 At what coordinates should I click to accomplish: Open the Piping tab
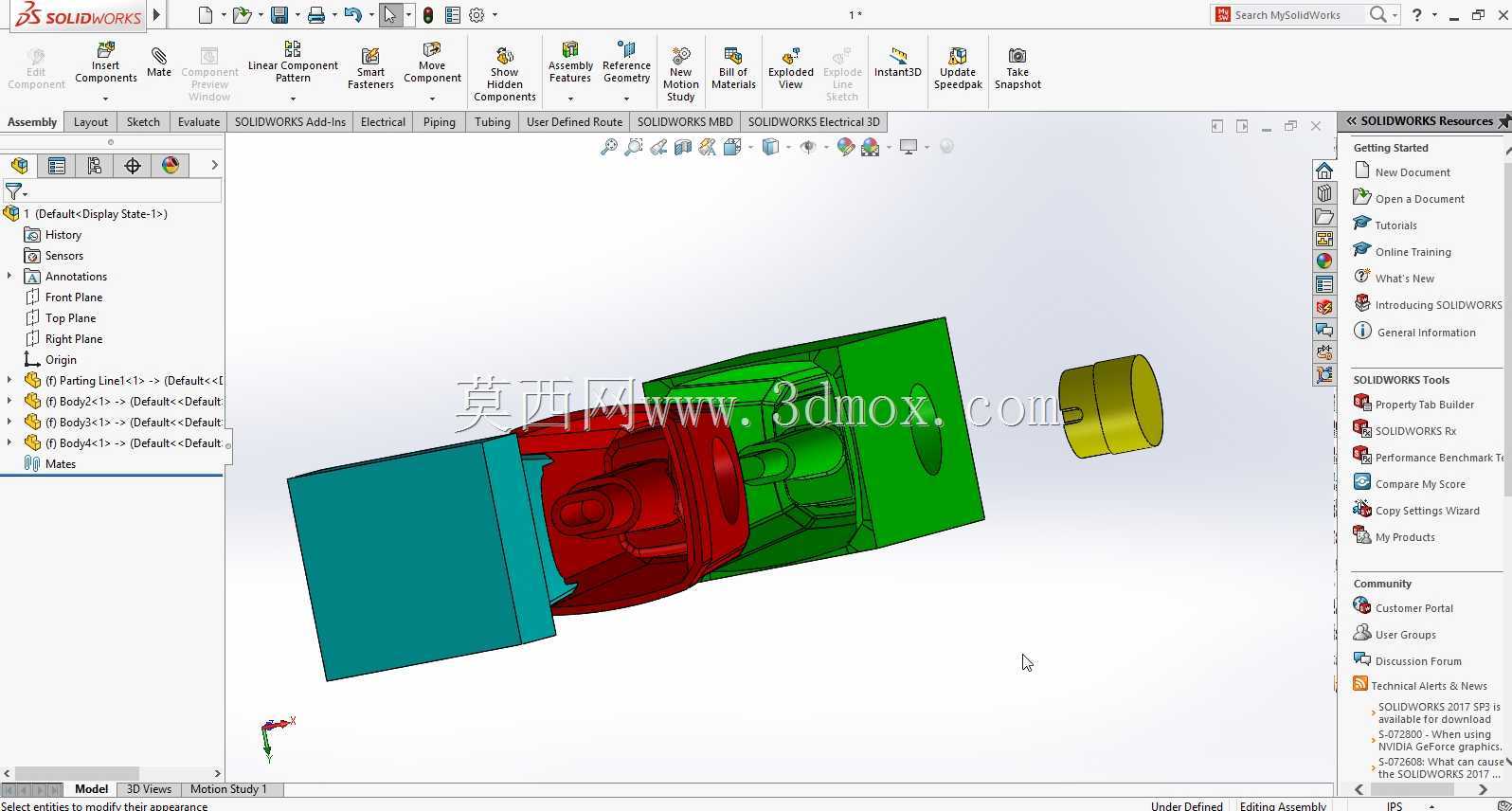click(439, 122)
